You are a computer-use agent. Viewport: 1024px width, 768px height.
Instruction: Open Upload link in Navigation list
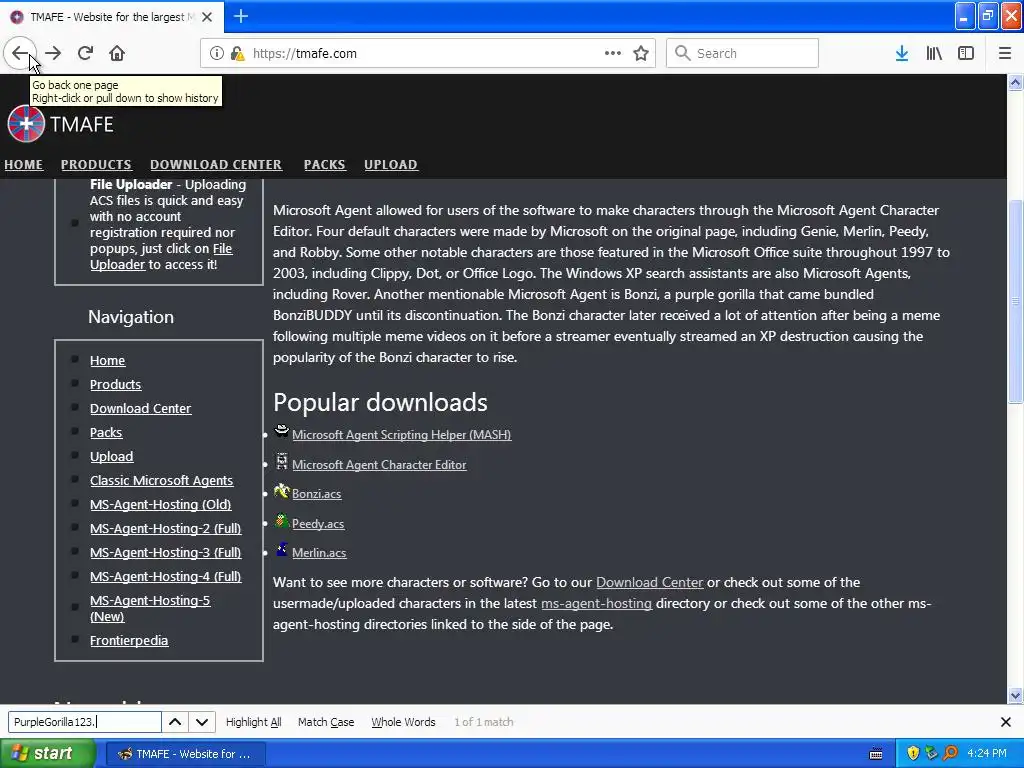coord(112,456)
